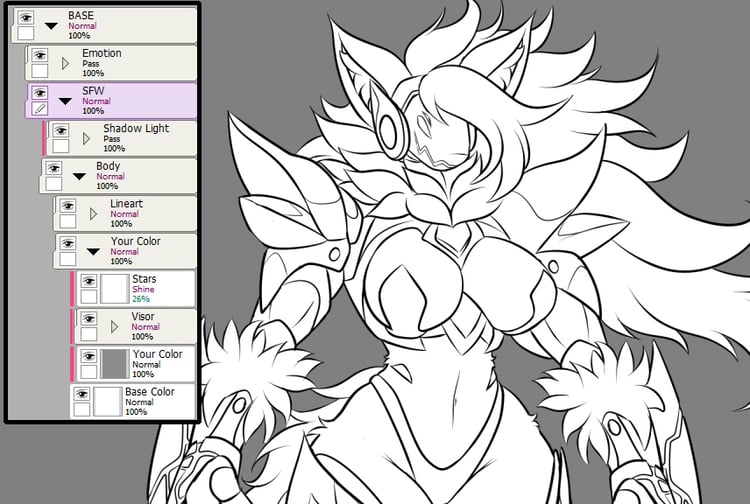Select the Stars layer by its name
The width and height of the screenshot is (750, 504).
point(144,279)
